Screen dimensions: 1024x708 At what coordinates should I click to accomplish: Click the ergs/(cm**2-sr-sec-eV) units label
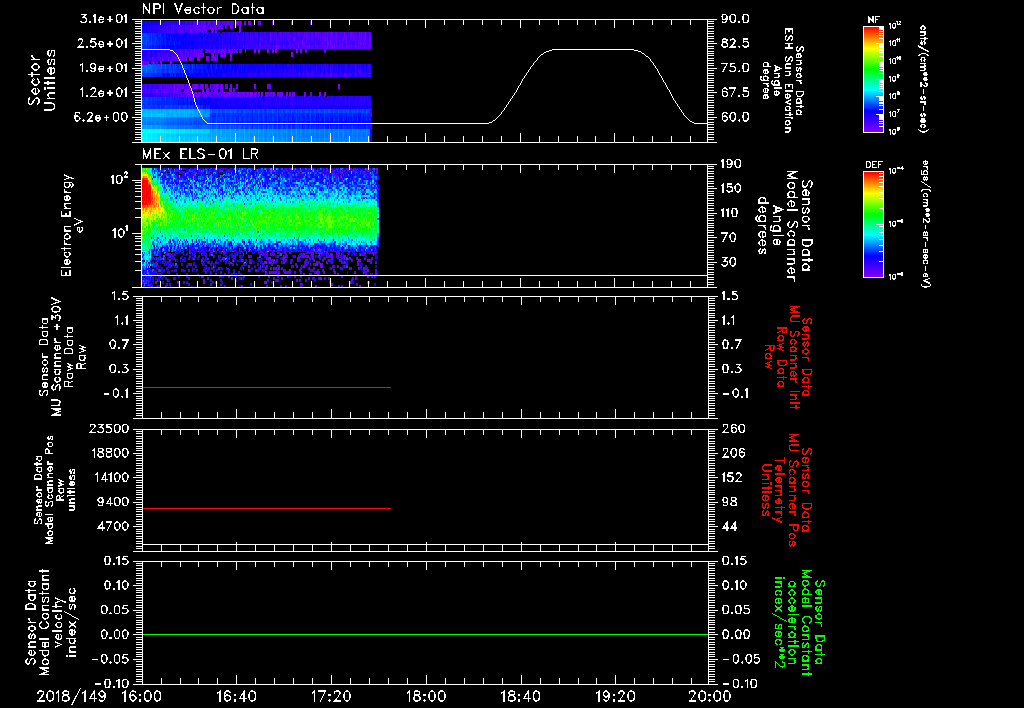tap(925, 224)
